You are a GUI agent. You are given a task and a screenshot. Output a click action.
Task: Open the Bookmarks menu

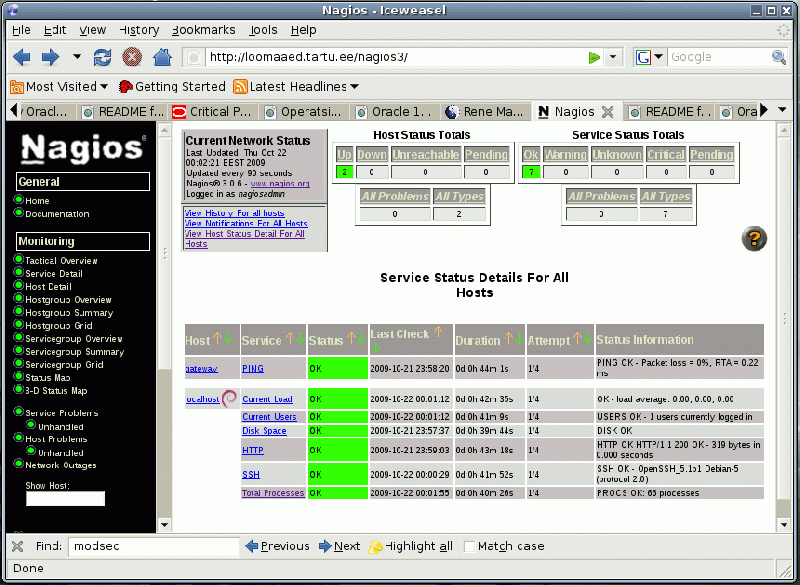[x=203, y=29]
